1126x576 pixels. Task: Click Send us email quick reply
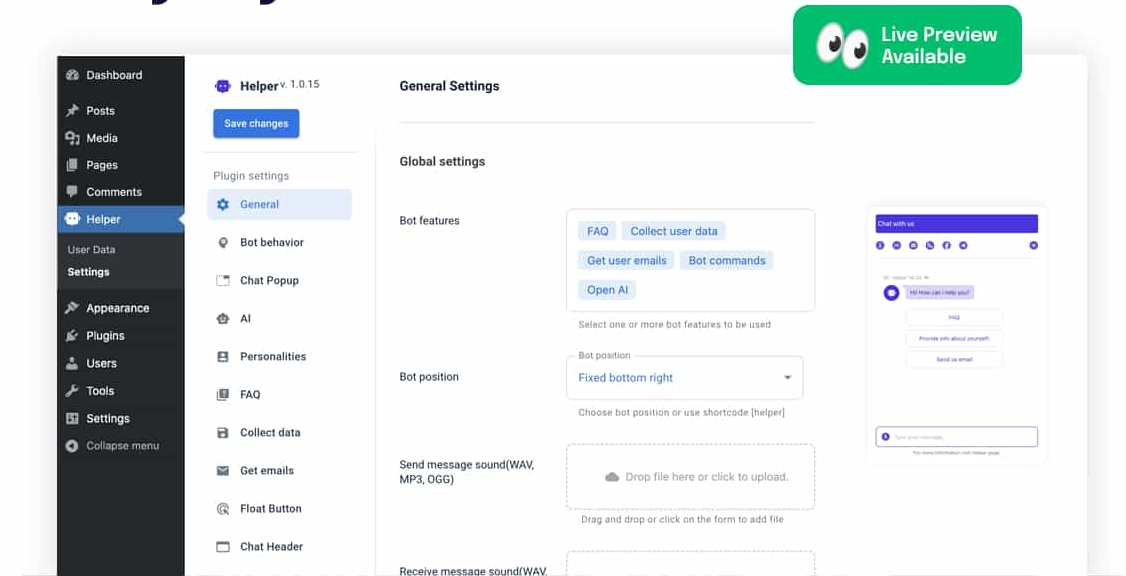click(954, 359)
